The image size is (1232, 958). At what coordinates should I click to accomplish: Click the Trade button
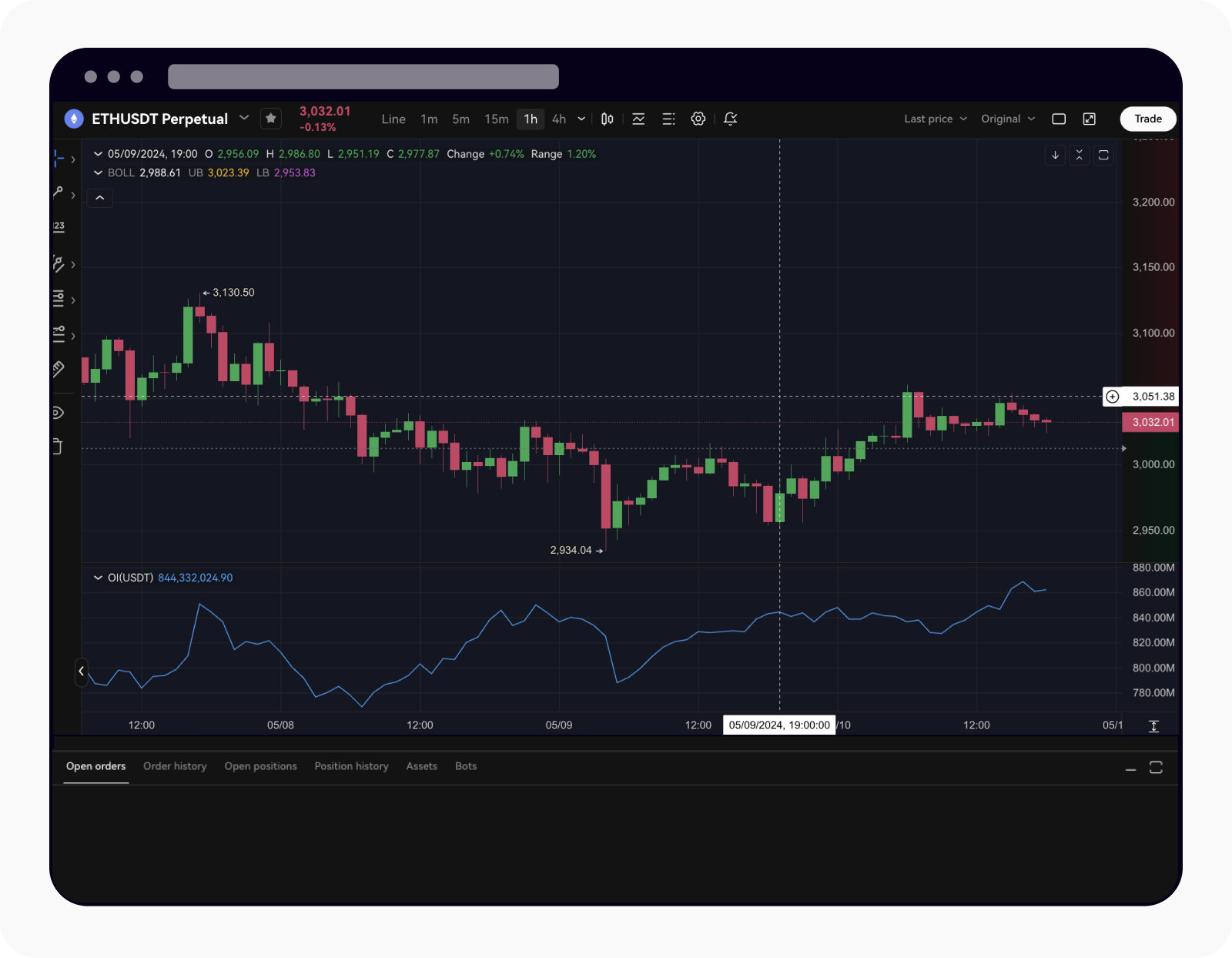pos(1147,119)
